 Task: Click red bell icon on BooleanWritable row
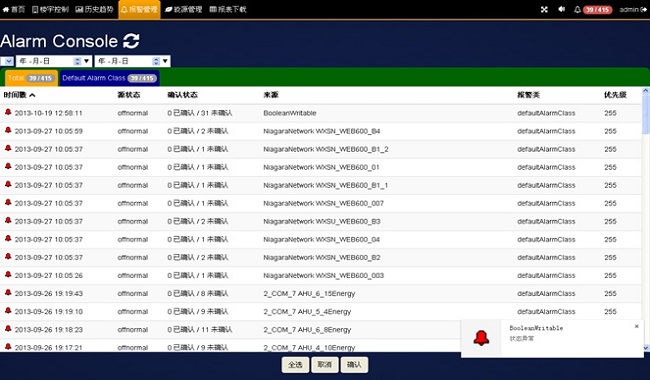click(x=8, y=112)
